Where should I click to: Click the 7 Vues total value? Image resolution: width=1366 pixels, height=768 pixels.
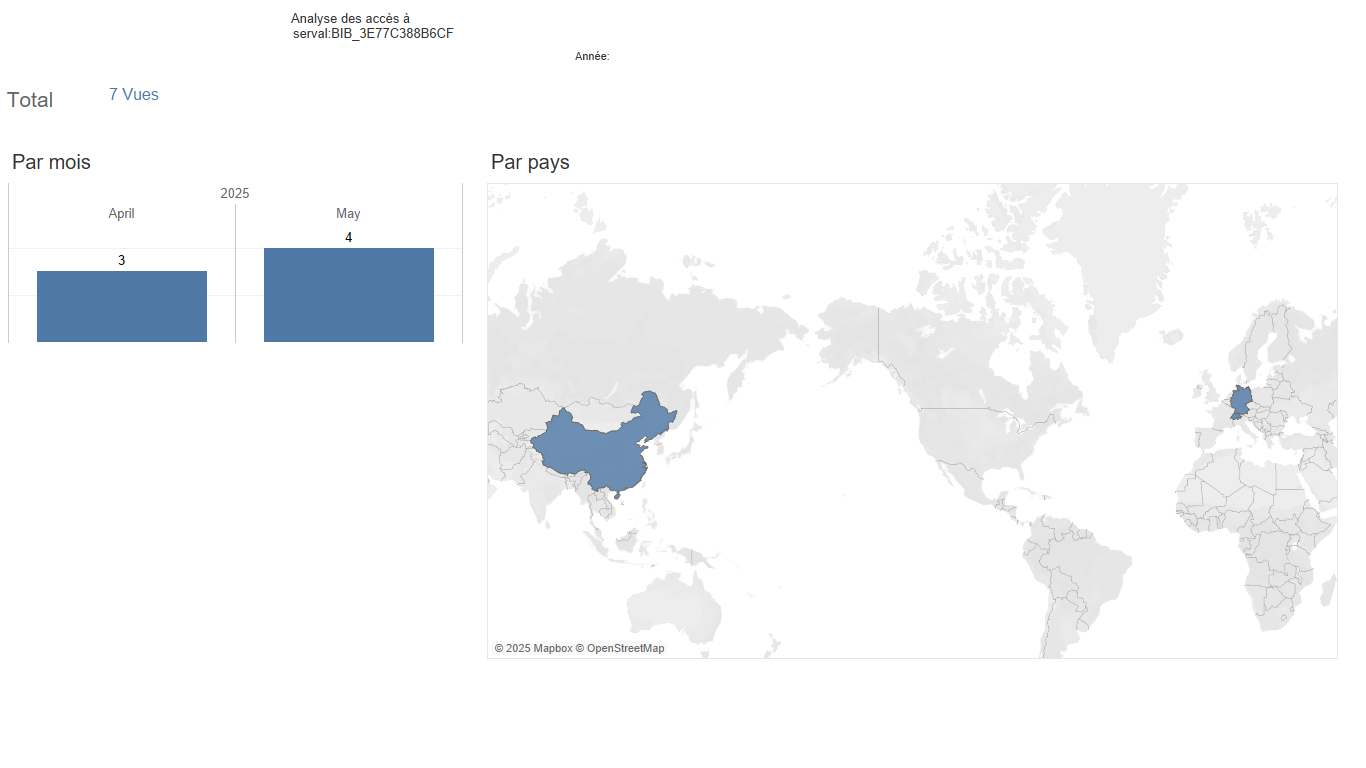pos(134,94)
